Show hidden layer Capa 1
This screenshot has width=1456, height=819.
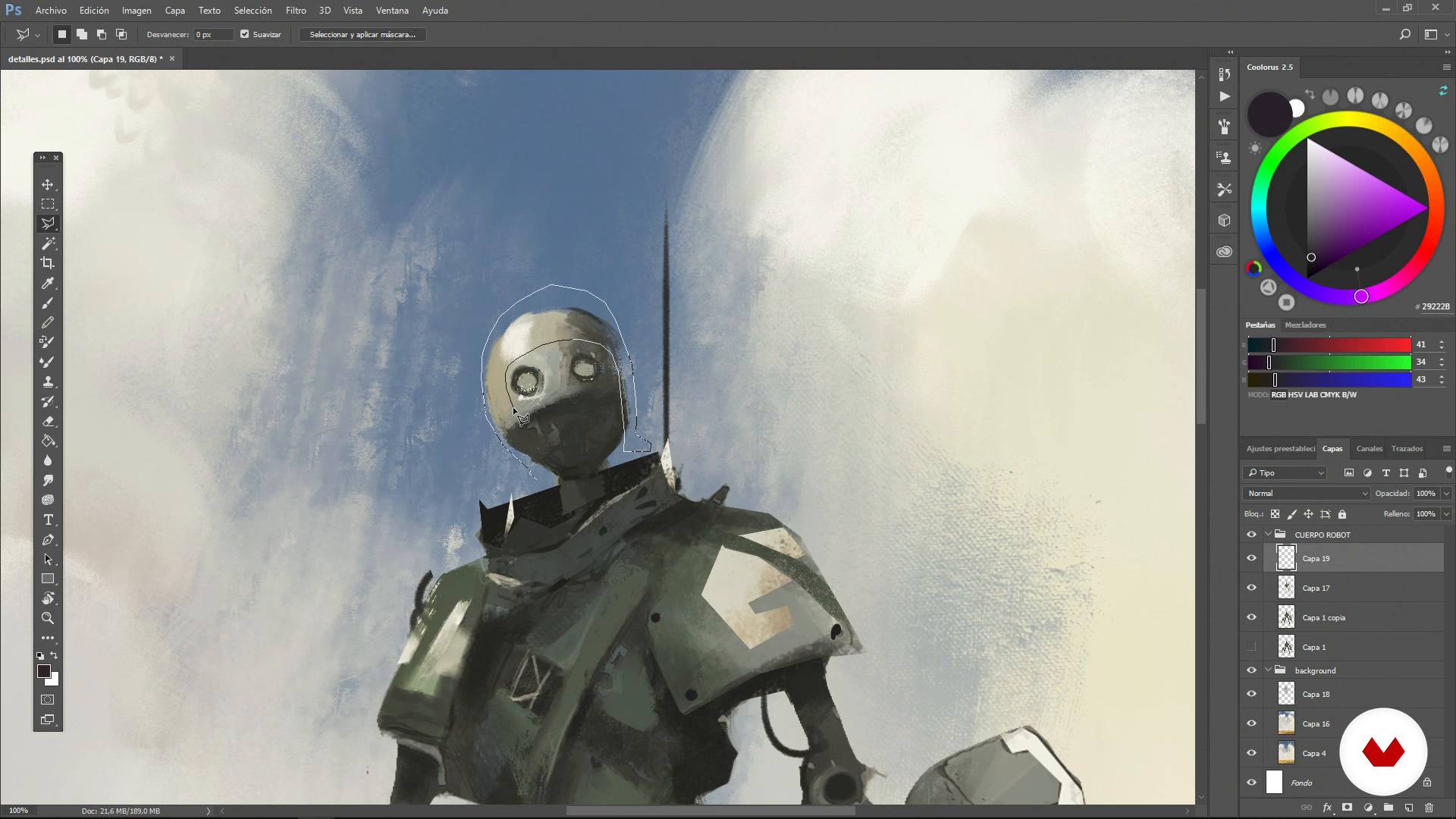pyautogui.click(x=1251, y=647)
